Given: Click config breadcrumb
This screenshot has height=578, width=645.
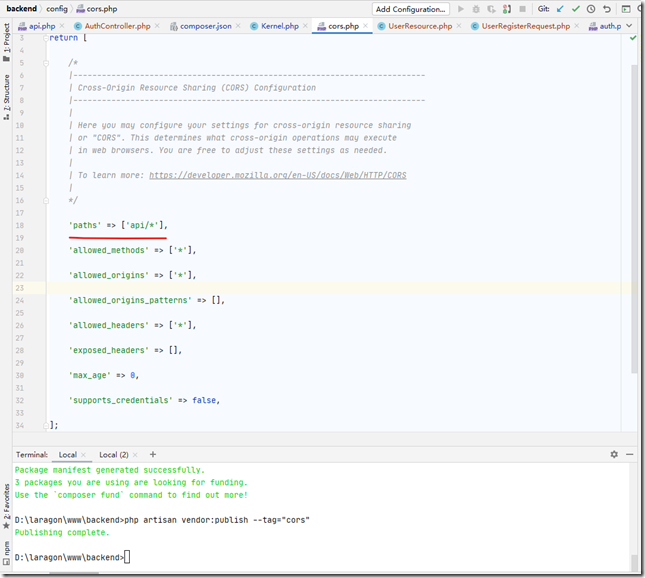Looking at the screenshot, I should [x=57, y=9].
